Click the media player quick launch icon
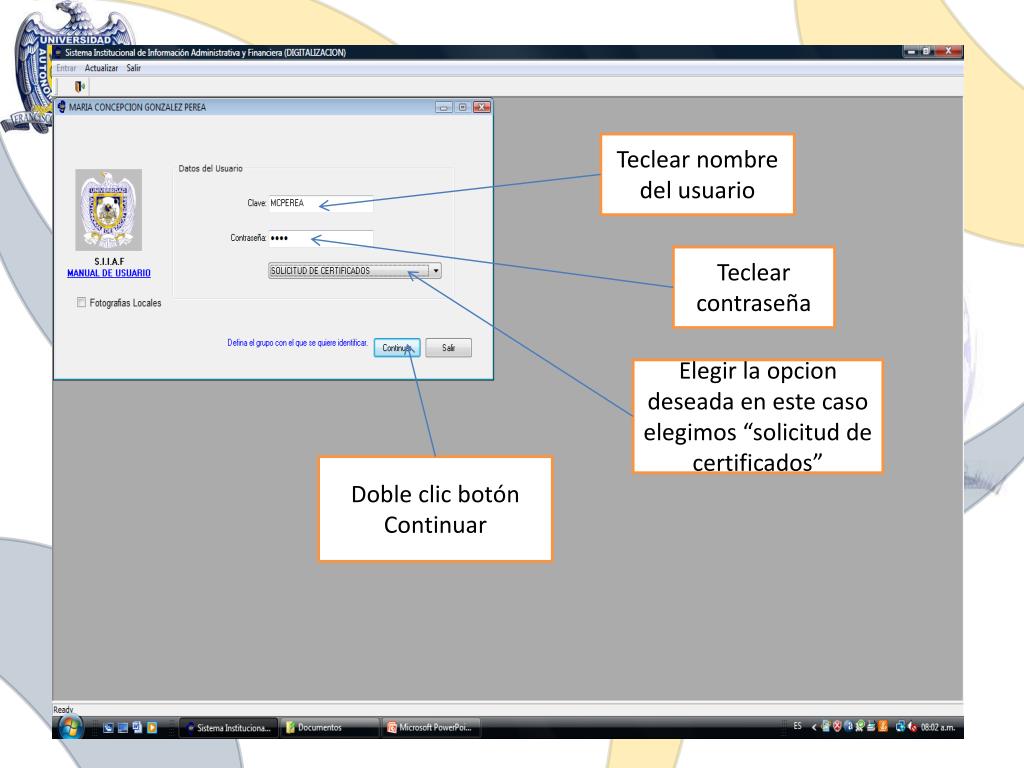 click(x=153, y=727)
